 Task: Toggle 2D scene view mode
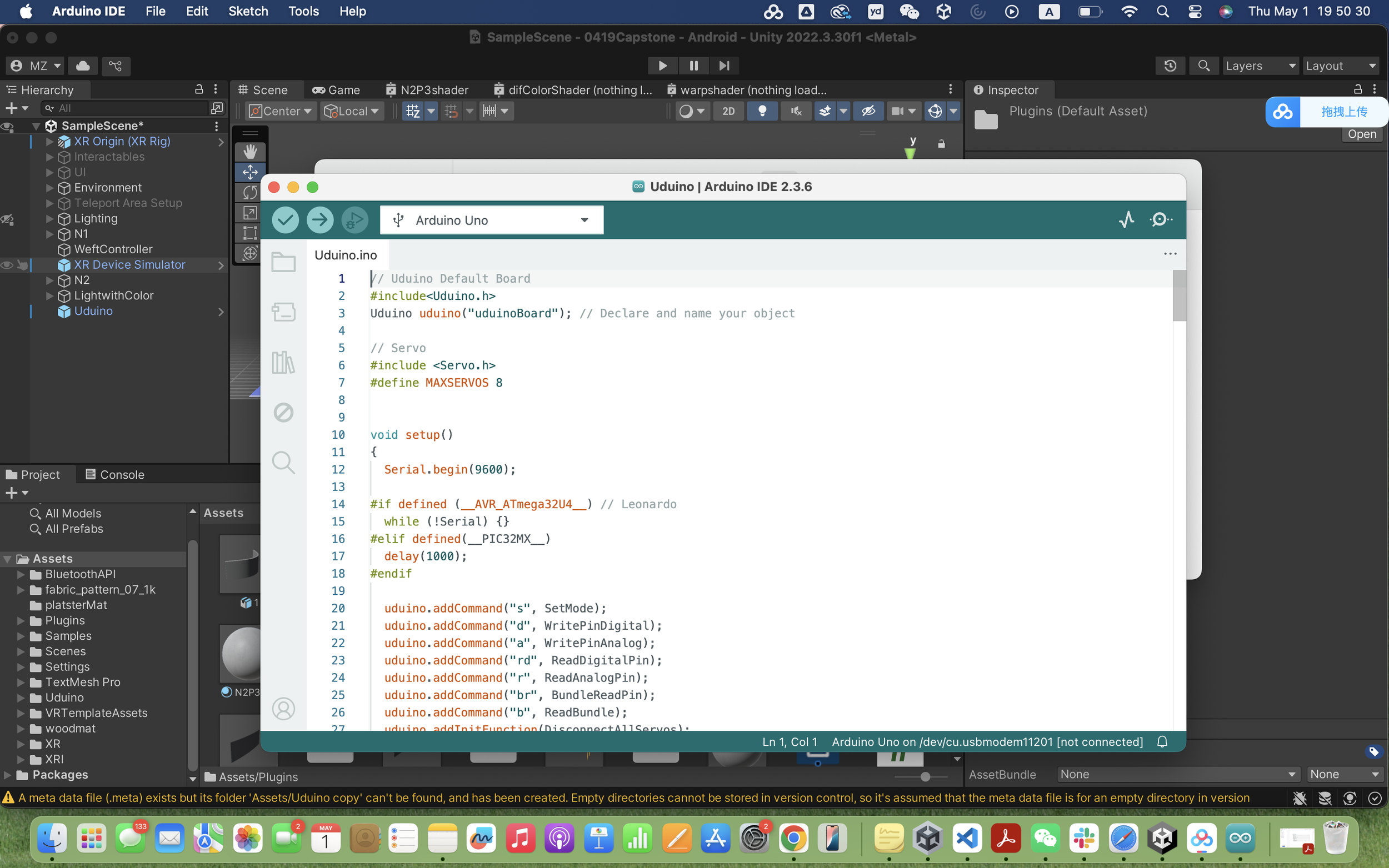tap(728, 111)
